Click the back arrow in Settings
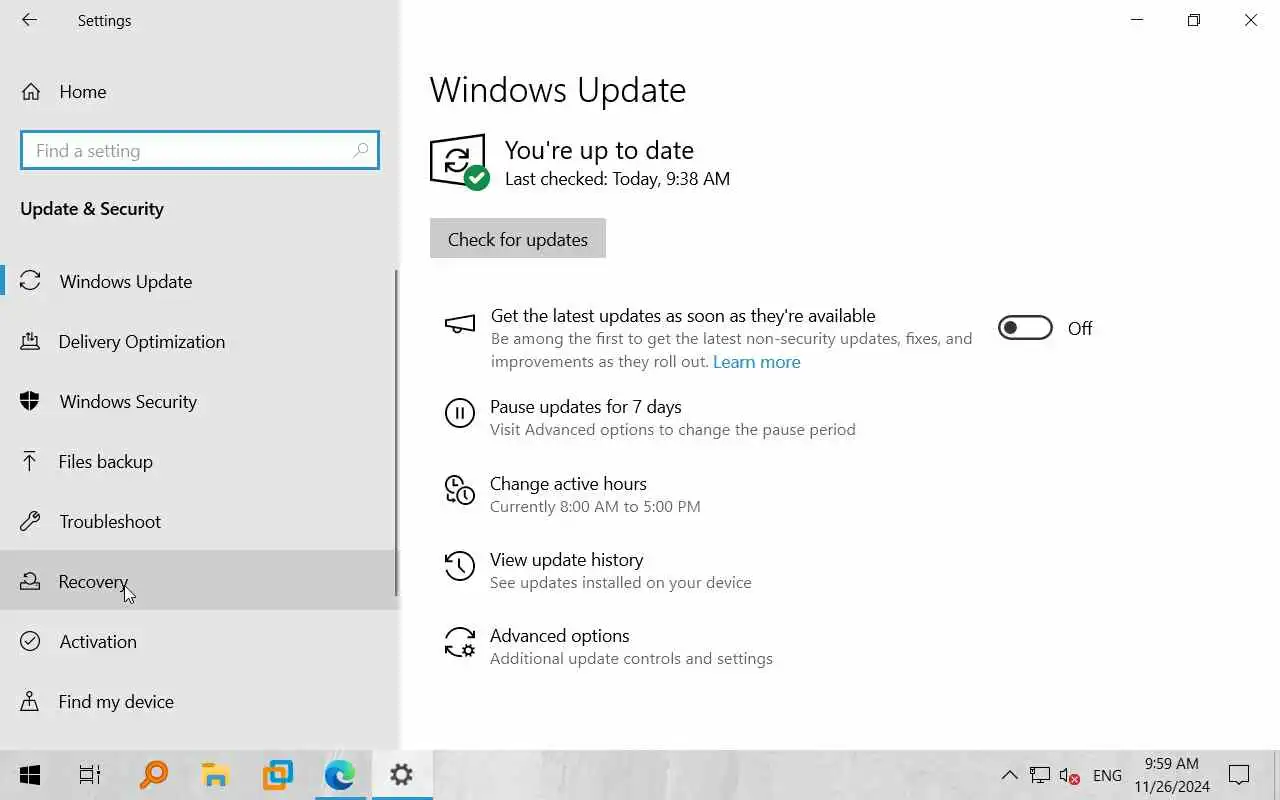 tap(29, 20)
